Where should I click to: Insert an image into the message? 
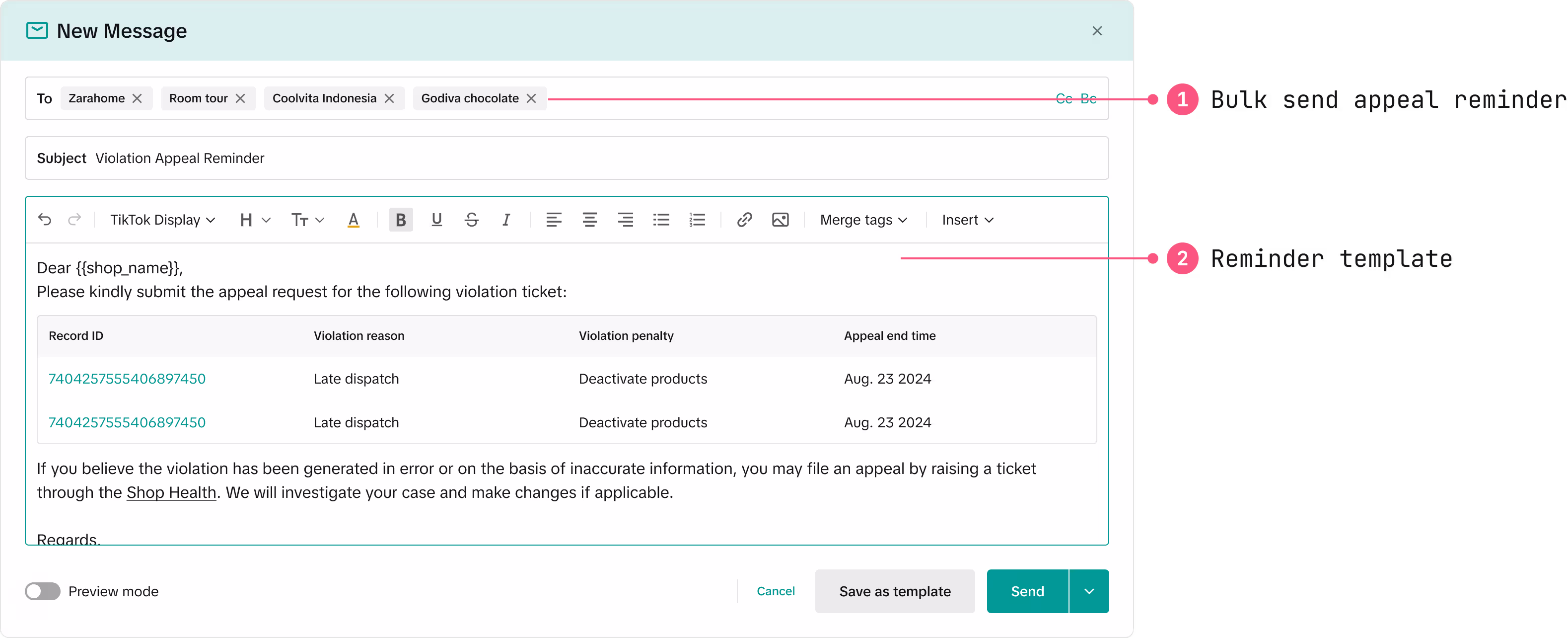780,219
